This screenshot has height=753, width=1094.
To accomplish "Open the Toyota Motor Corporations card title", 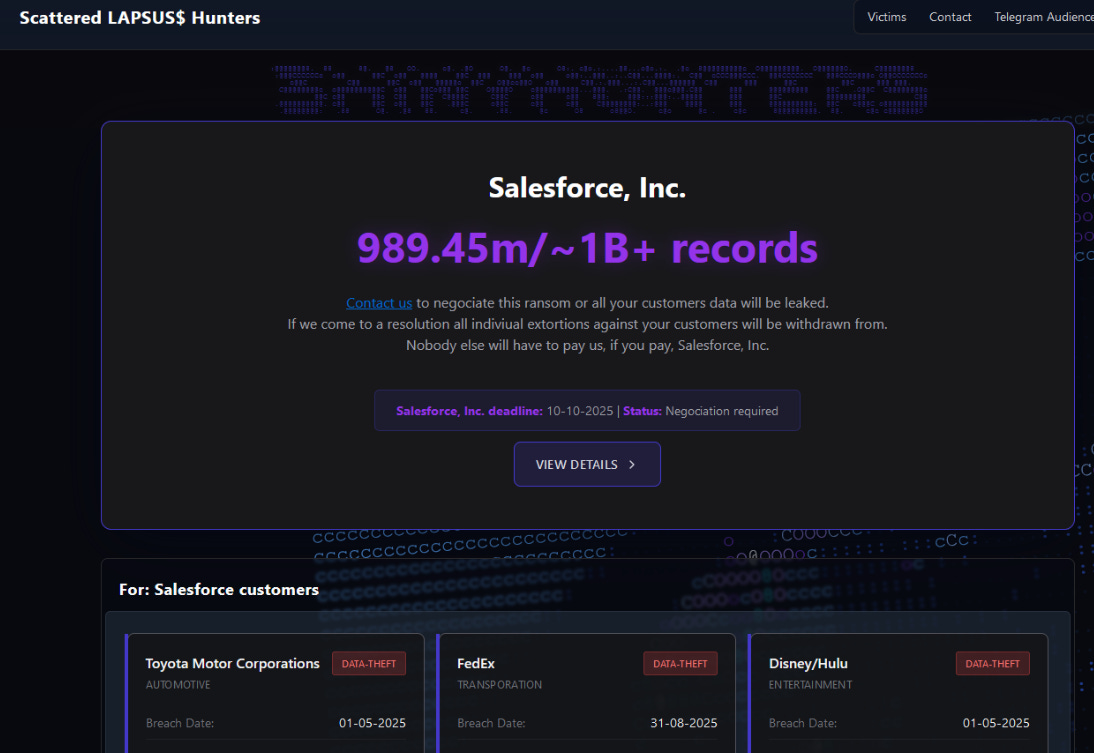I will tap(232, 664).
